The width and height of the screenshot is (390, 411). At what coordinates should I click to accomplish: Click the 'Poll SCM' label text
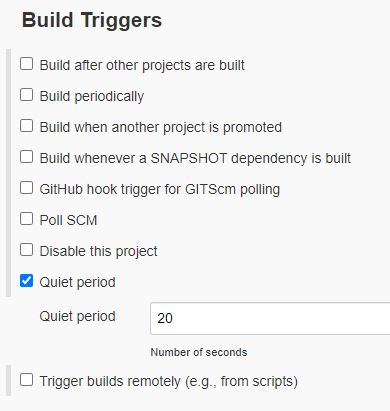coord(68,220)
